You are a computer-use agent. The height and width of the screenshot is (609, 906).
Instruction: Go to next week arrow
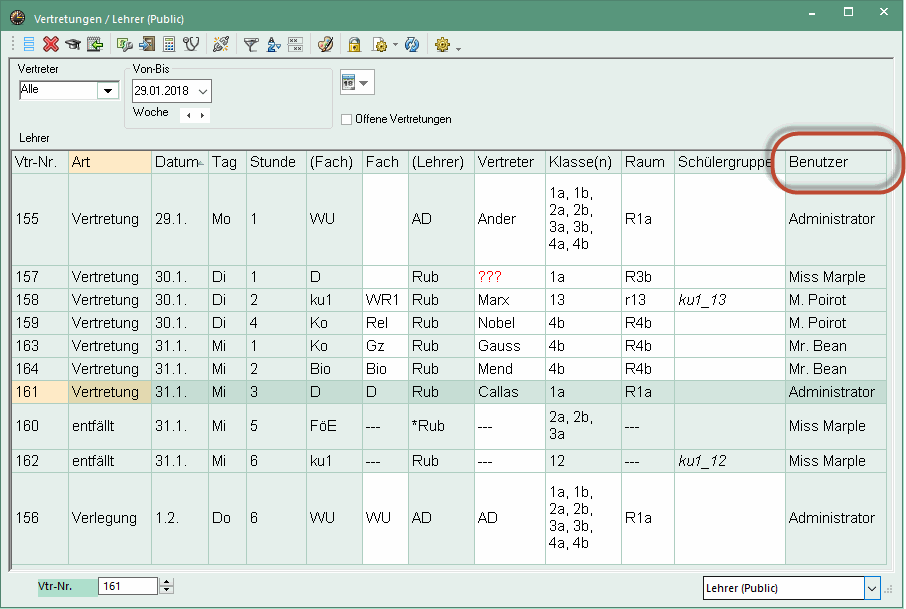[202, 116]
